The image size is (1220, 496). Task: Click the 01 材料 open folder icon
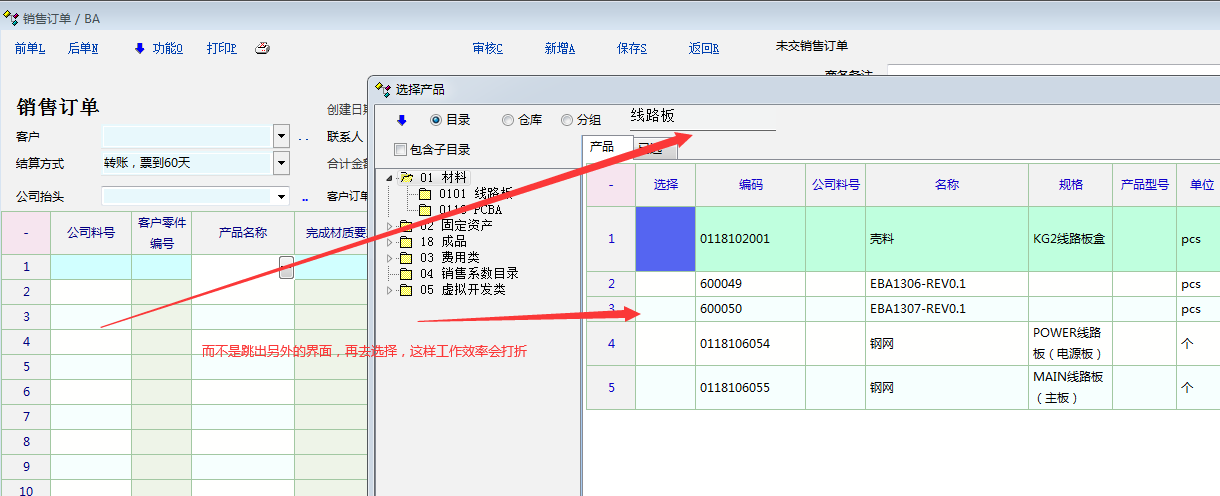pyautogui.click(x=406, y=178)
